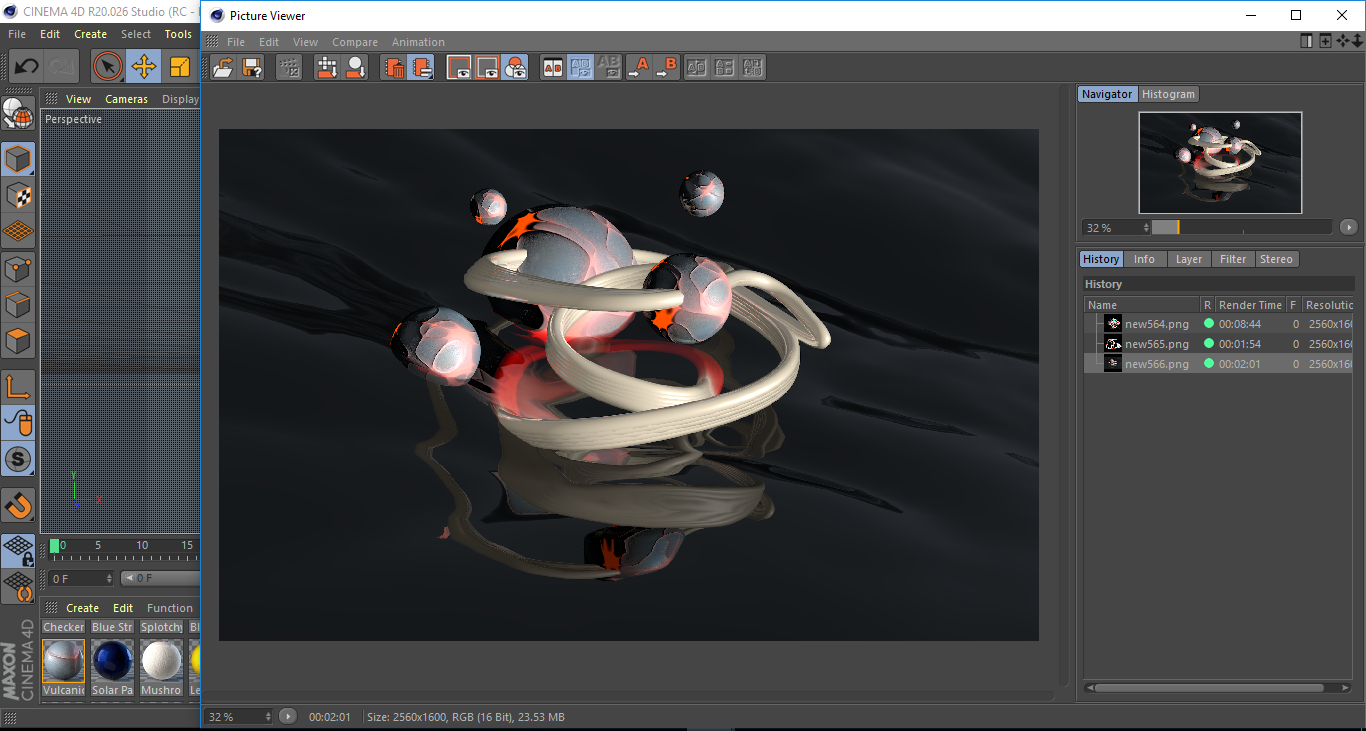Click Set as A icon
1366x731 pixels.
coord(638,67)
